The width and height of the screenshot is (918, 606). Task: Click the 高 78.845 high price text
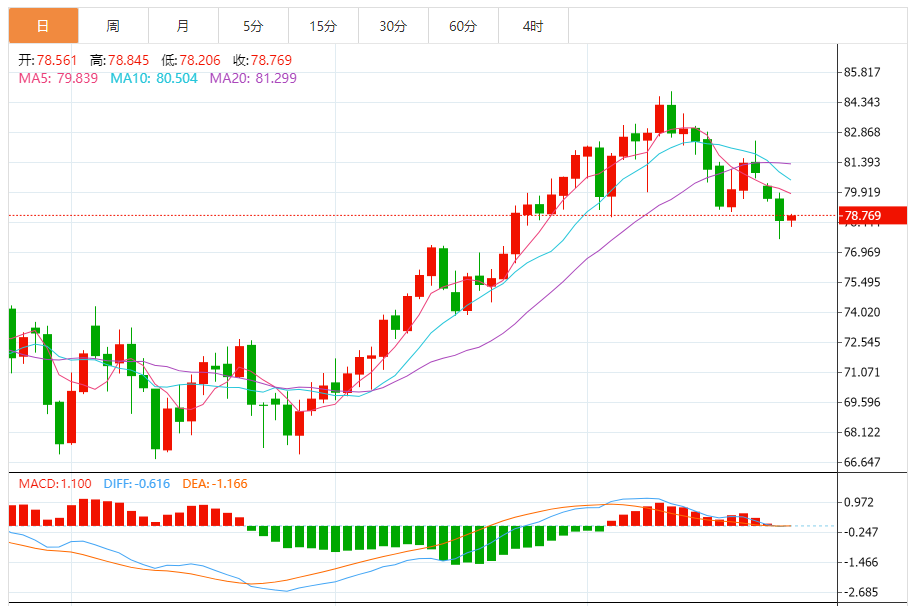tap(119, 60)
